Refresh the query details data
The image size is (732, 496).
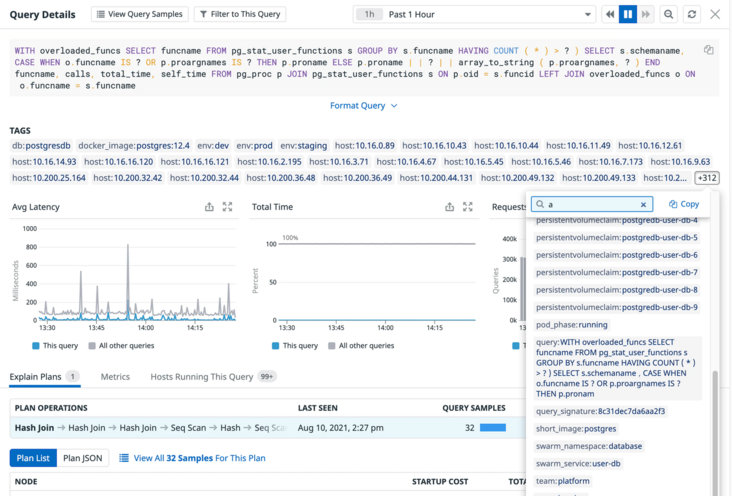coord(690,15)
